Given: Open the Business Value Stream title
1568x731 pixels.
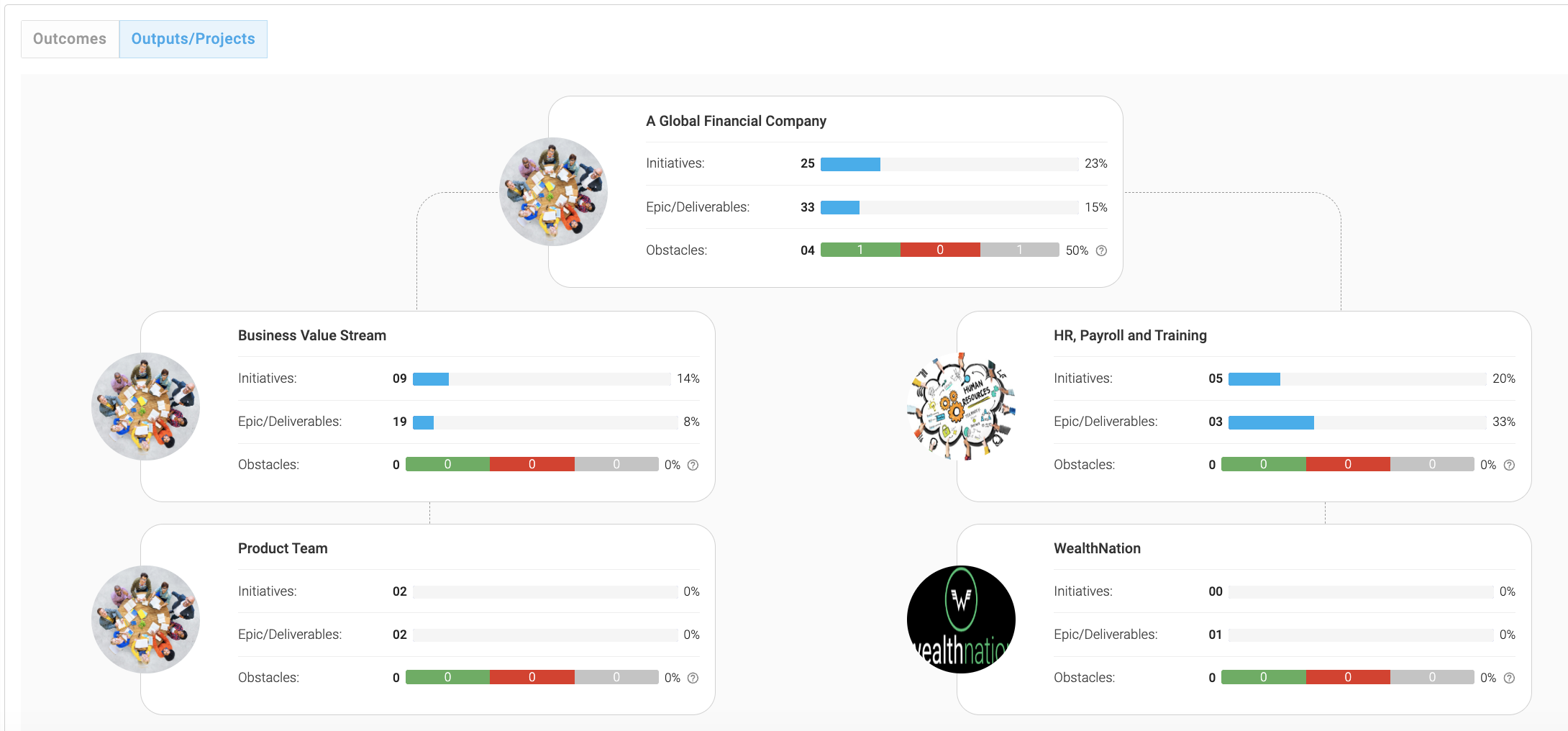Looking at the screenshot, I should pyautogui.click(x=312, y=335).
